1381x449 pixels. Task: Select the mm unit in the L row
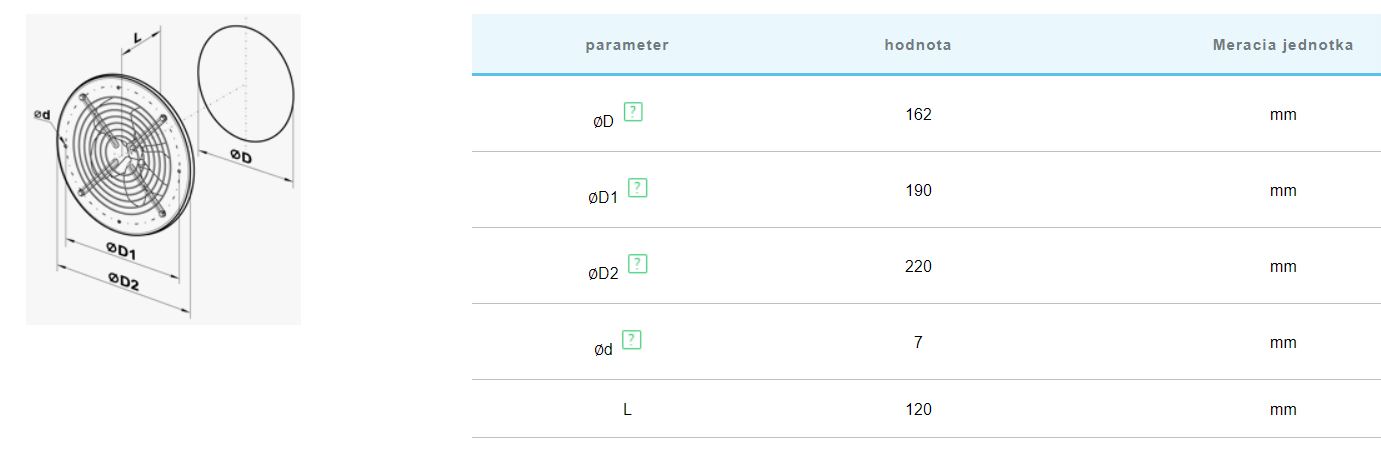pyautogui.click(x=1282, y=409)
